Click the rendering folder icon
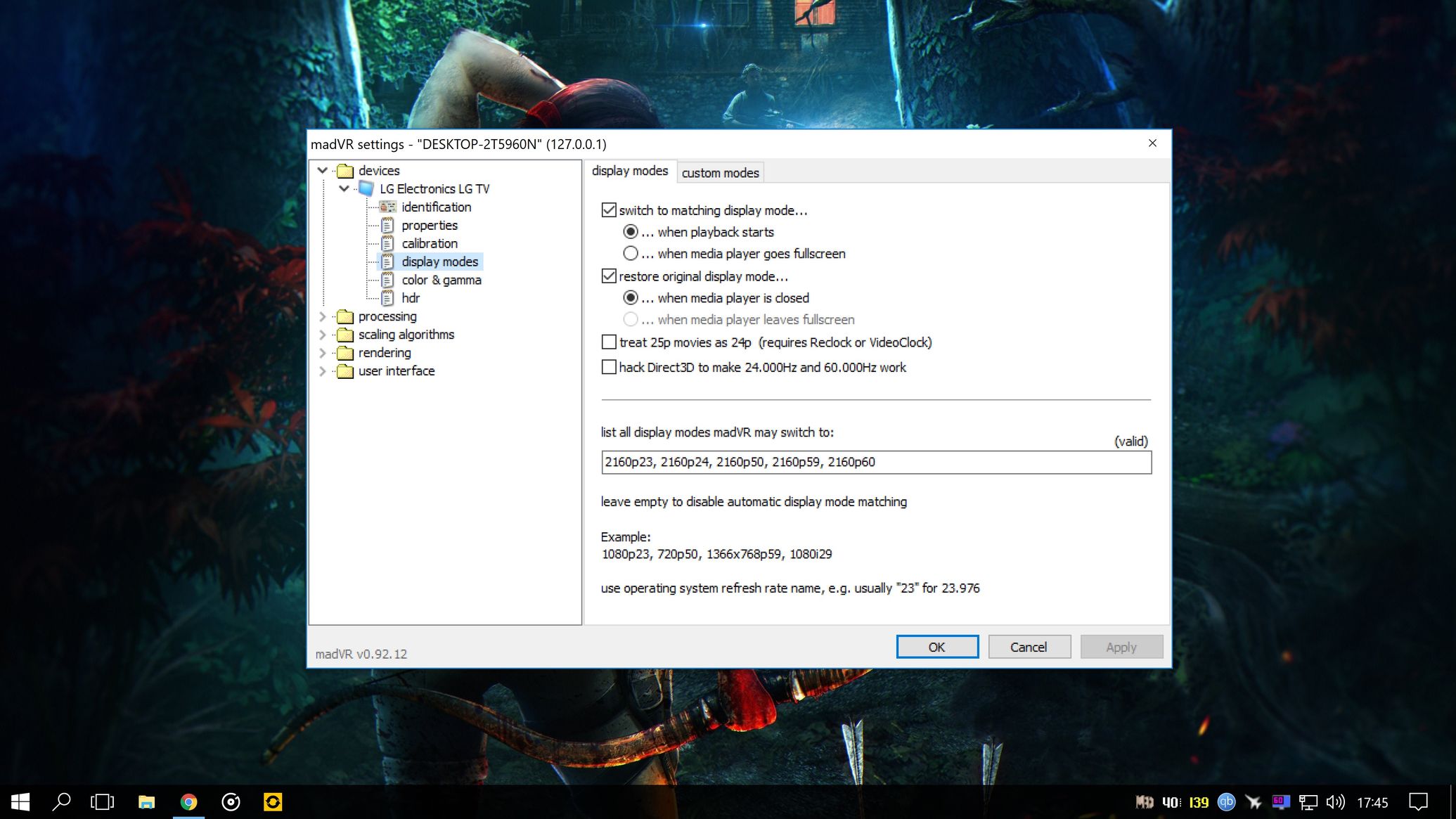 point(345,353)
